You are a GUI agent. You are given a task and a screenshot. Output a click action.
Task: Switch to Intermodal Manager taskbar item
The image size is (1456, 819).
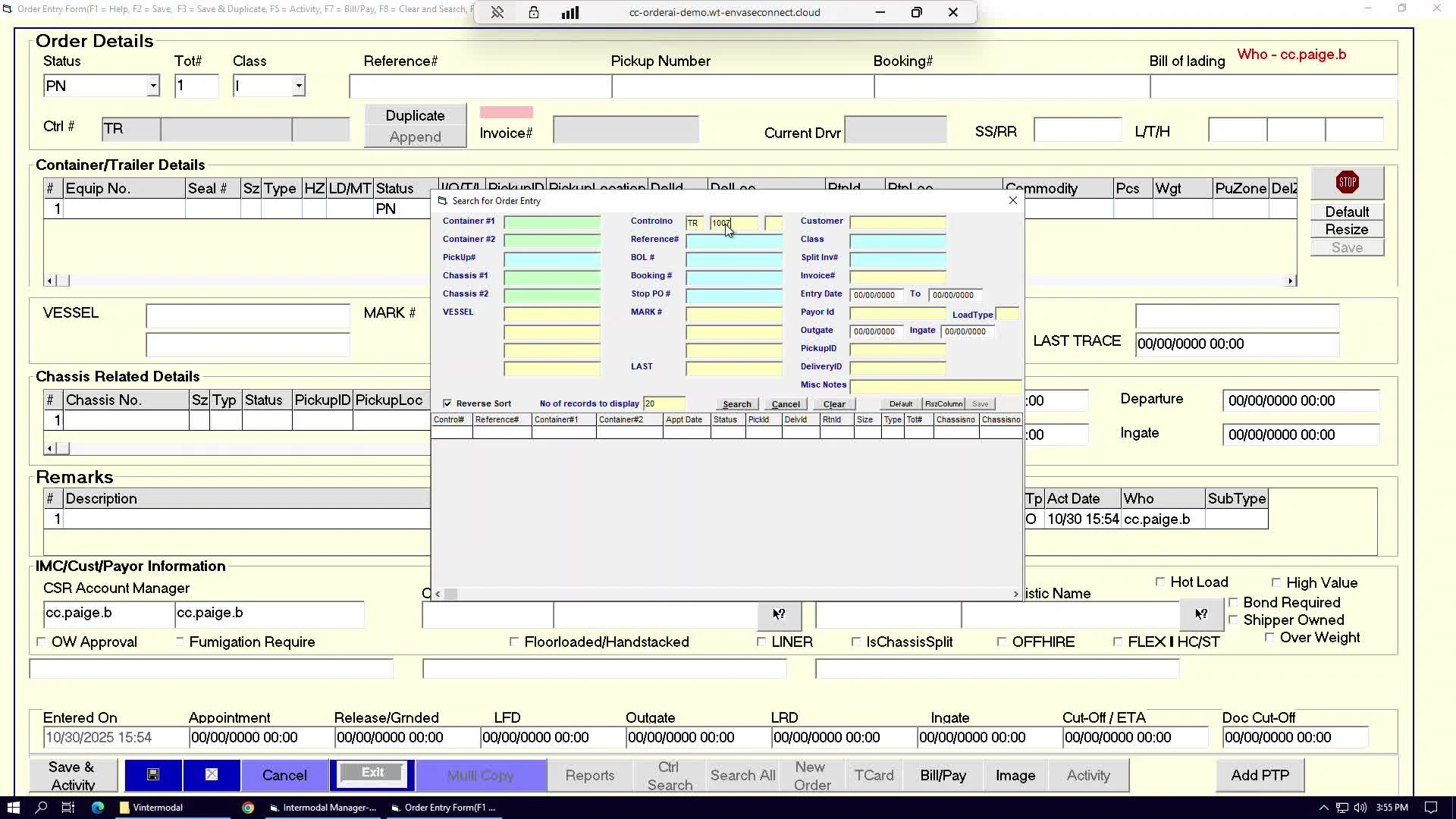pos(324,808)
